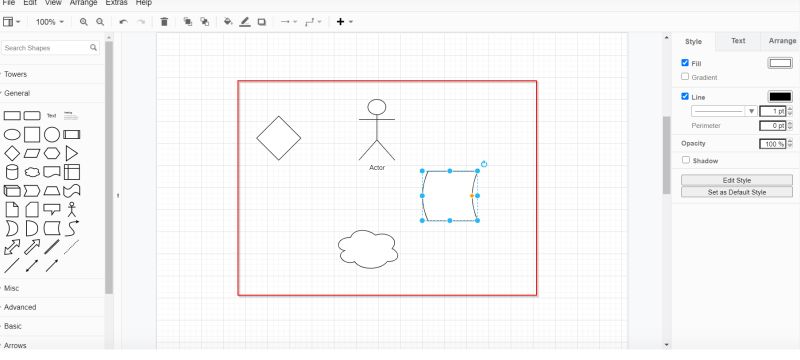
Task: Select the ellipse shape in General palette
Action: [12, 135]
